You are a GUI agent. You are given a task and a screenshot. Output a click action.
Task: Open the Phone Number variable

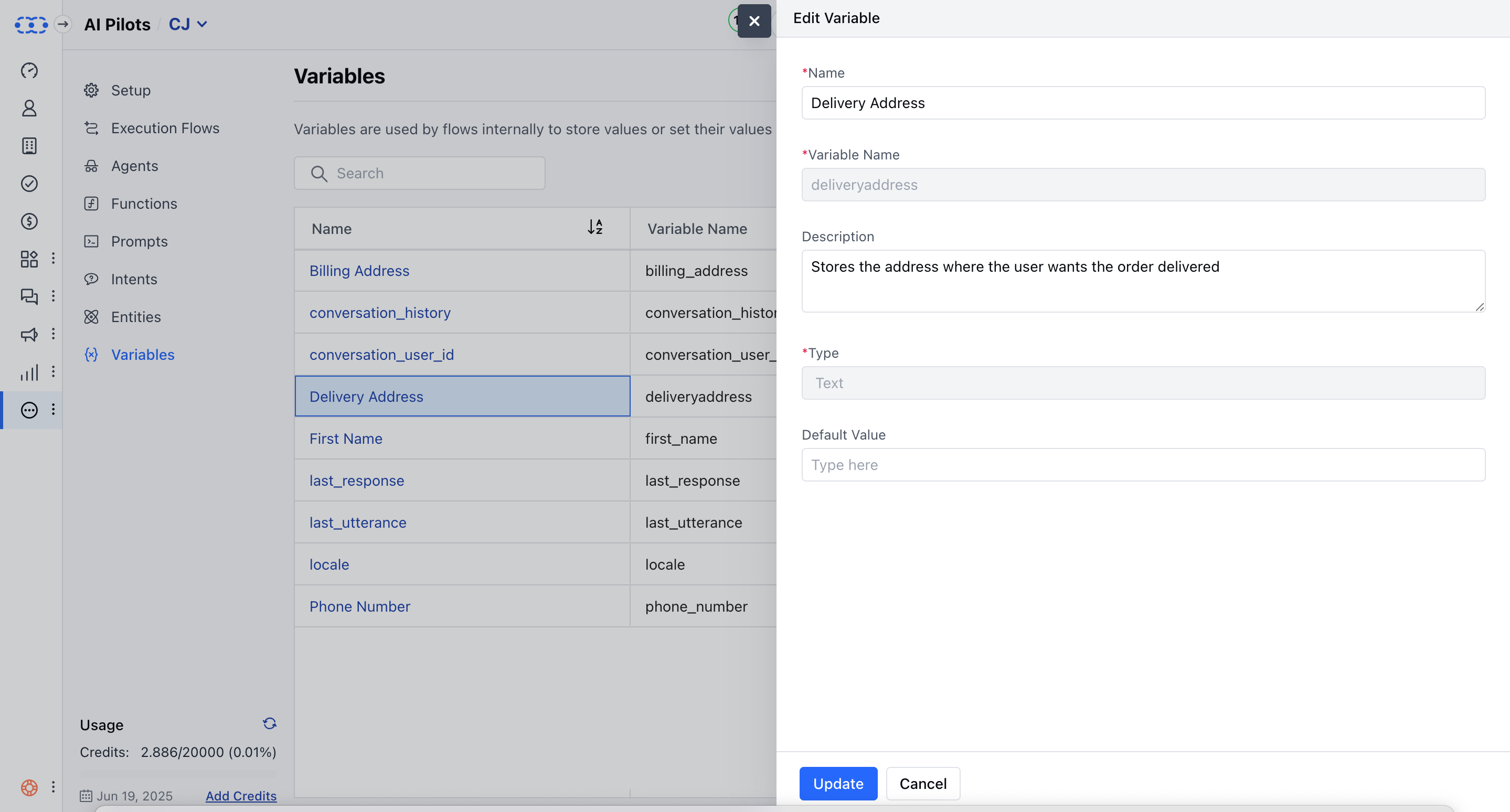pos(359,606)
